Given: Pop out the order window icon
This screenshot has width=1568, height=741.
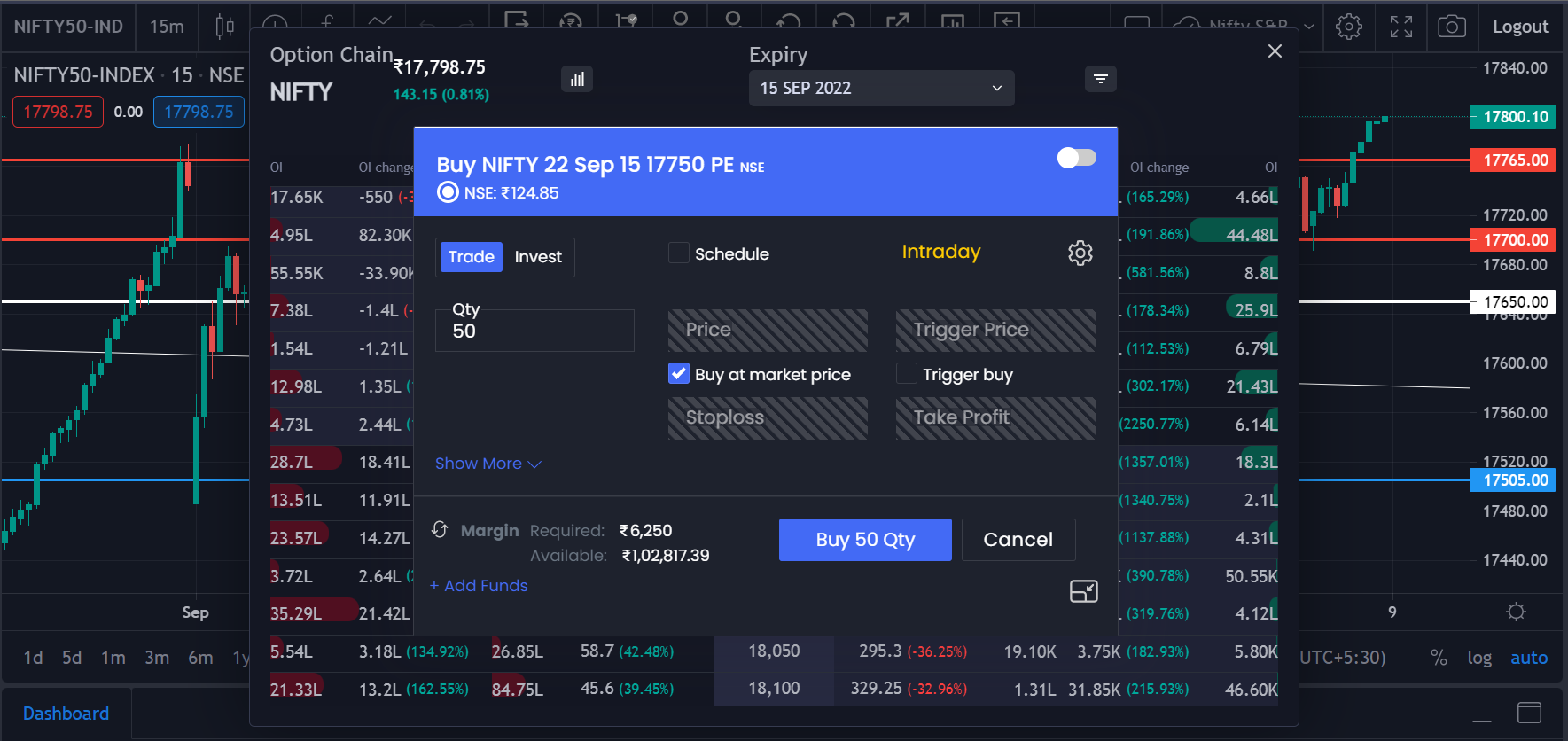Looking at the screenshot, I should pyautogui.click(x=1084, y=591).
